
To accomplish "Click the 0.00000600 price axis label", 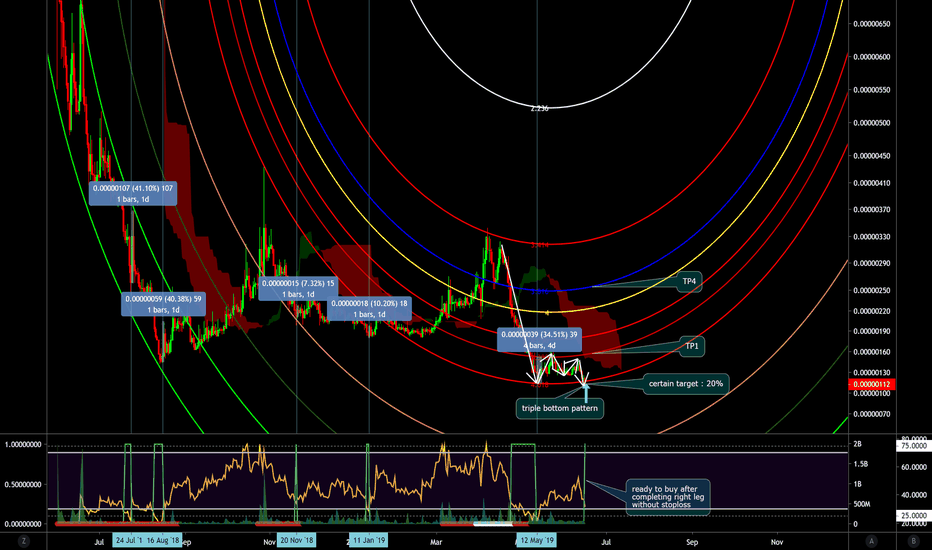I will coord(871,57).
